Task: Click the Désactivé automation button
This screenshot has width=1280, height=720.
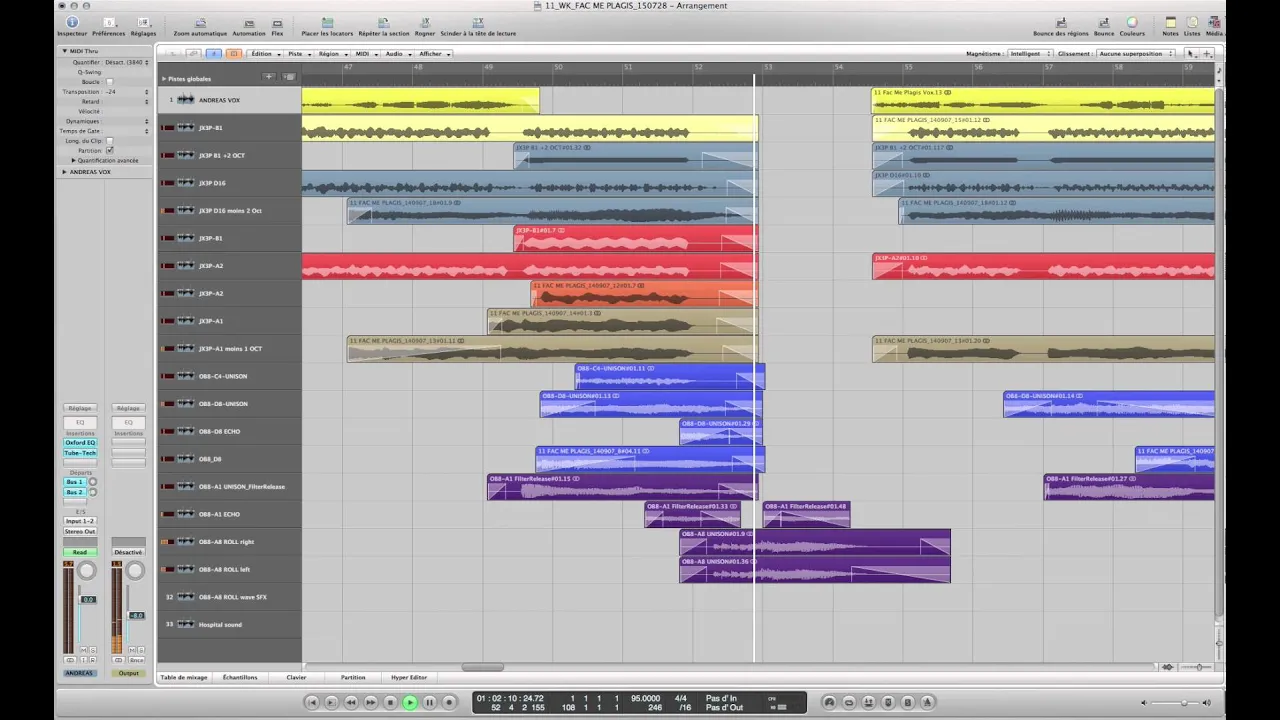Action: (128, 552)
